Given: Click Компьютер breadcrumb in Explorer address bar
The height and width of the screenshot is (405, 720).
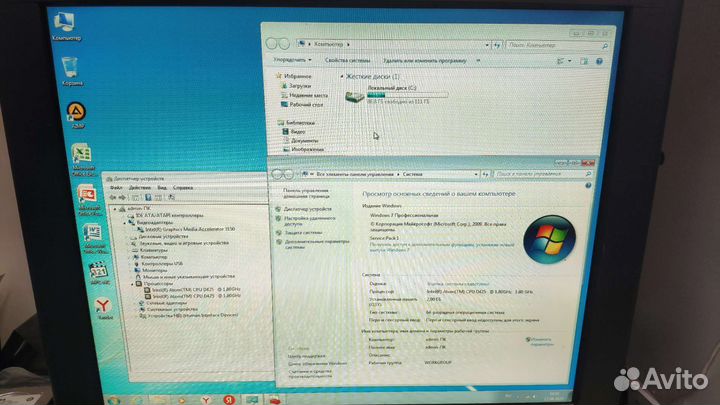Looking at the screenshot, I should [x=328, y=45].
